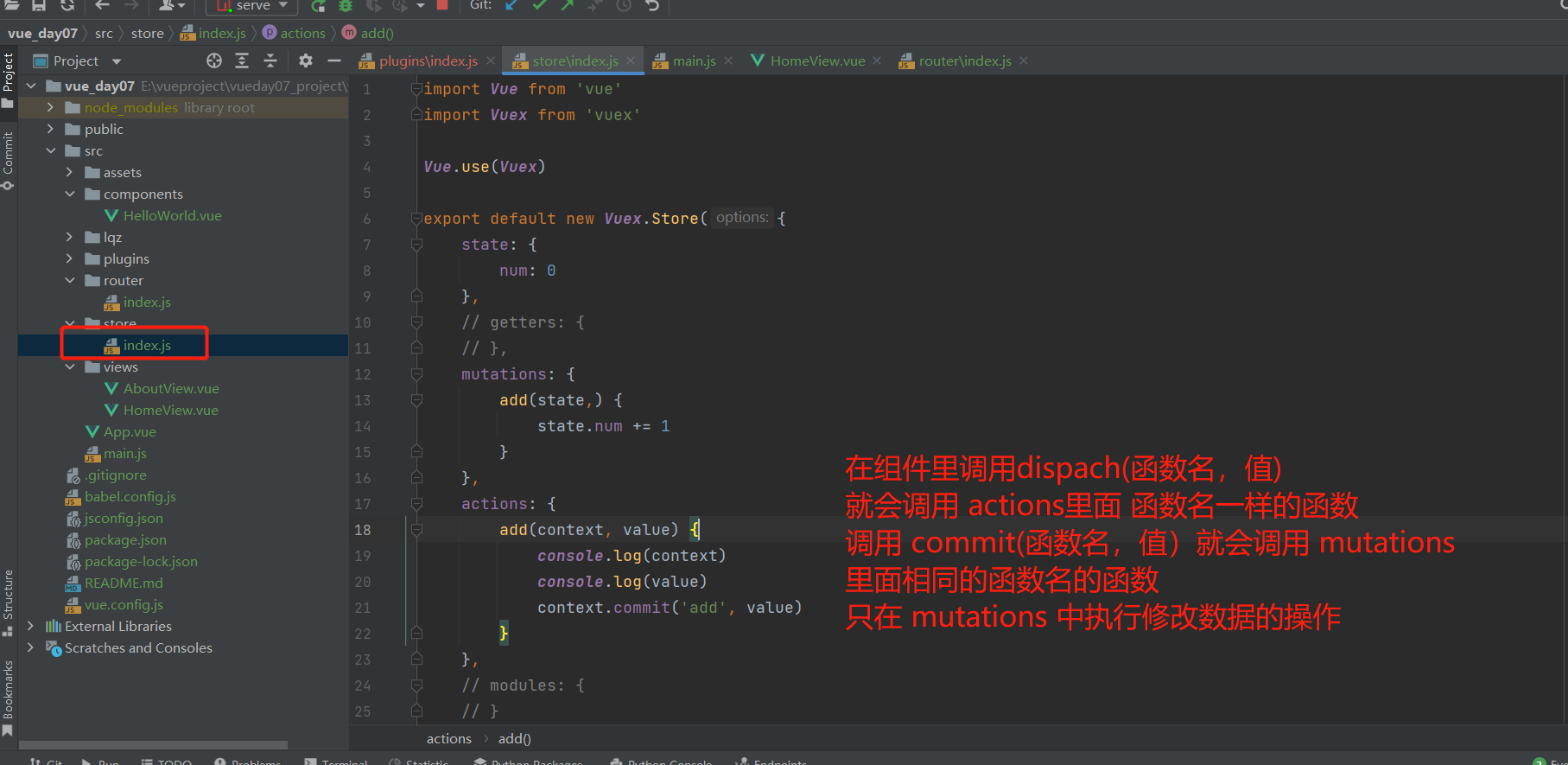
Task: Click the red Stop icon
Action: 442,5
